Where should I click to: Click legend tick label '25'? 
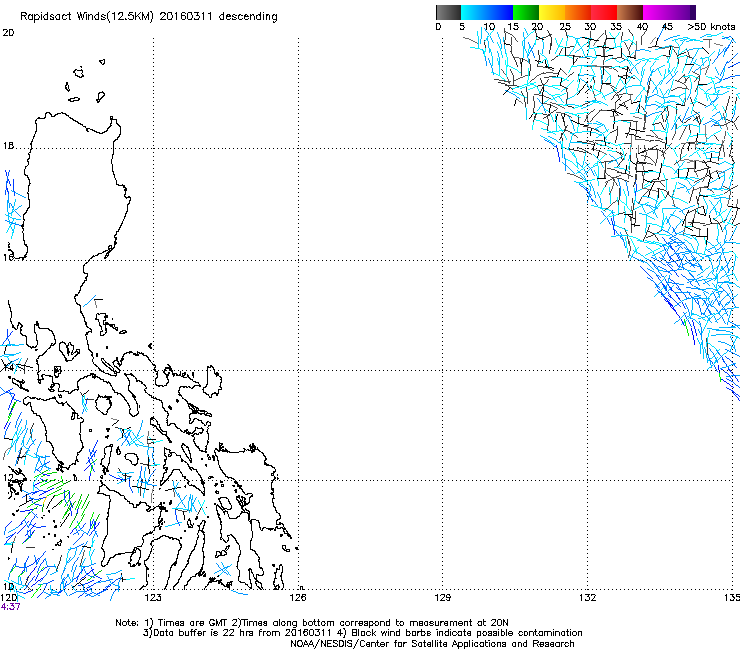pyautogui.click(x=565, y=27)
